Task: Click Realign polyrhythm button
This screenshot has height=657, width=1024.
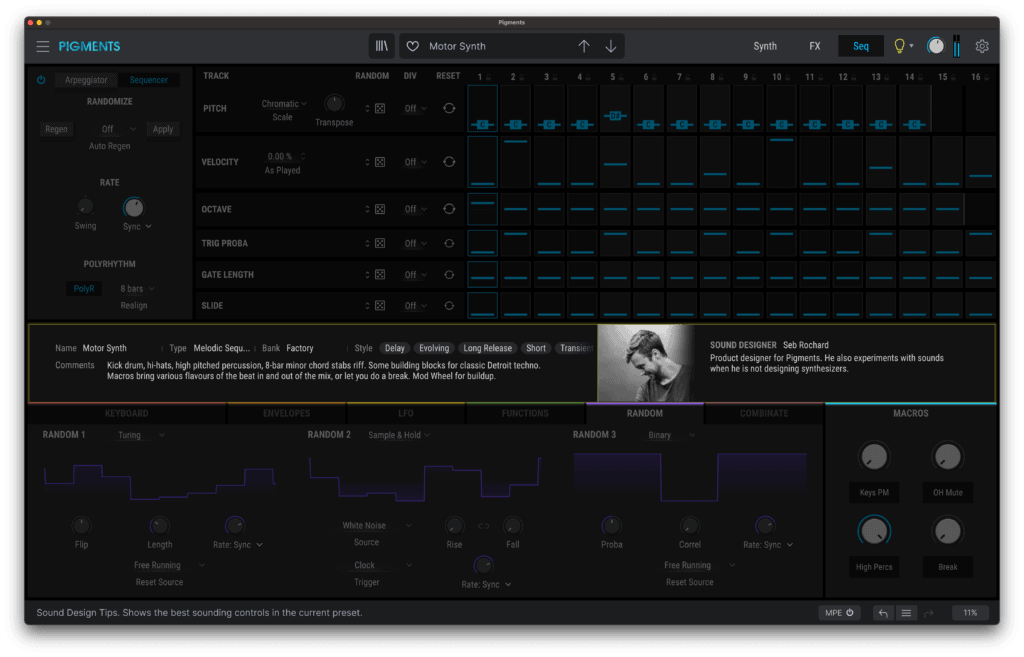Action: click(x=134, y=306)
